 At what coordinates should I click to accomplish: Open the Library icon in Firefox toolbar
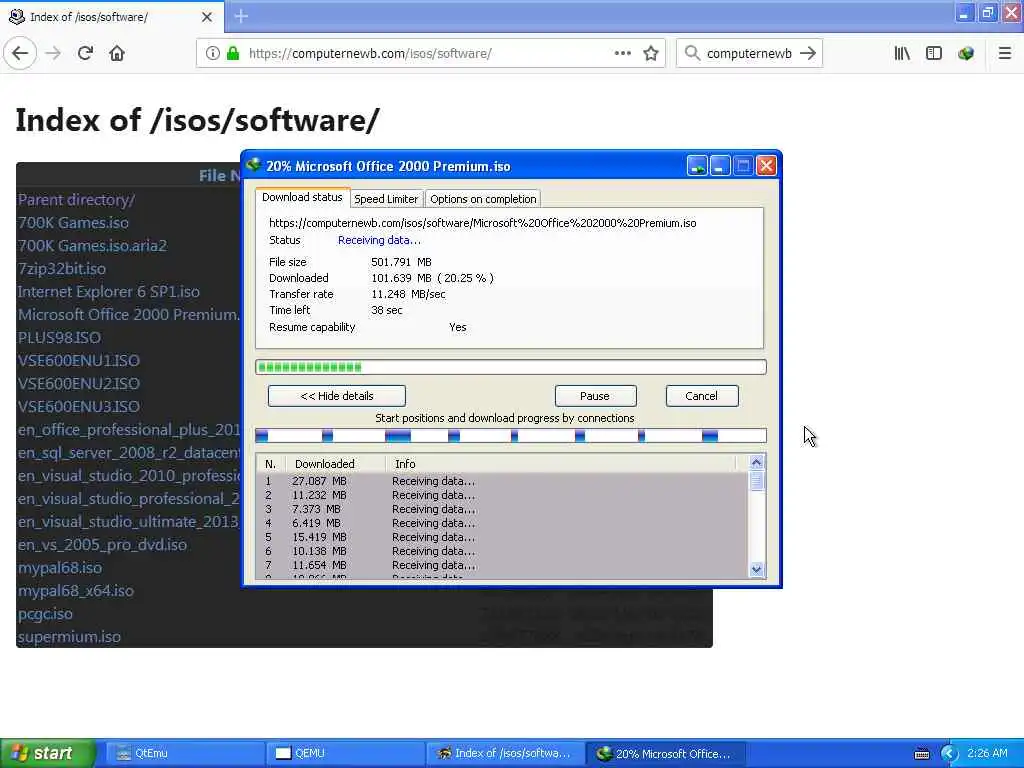[902, 54]
